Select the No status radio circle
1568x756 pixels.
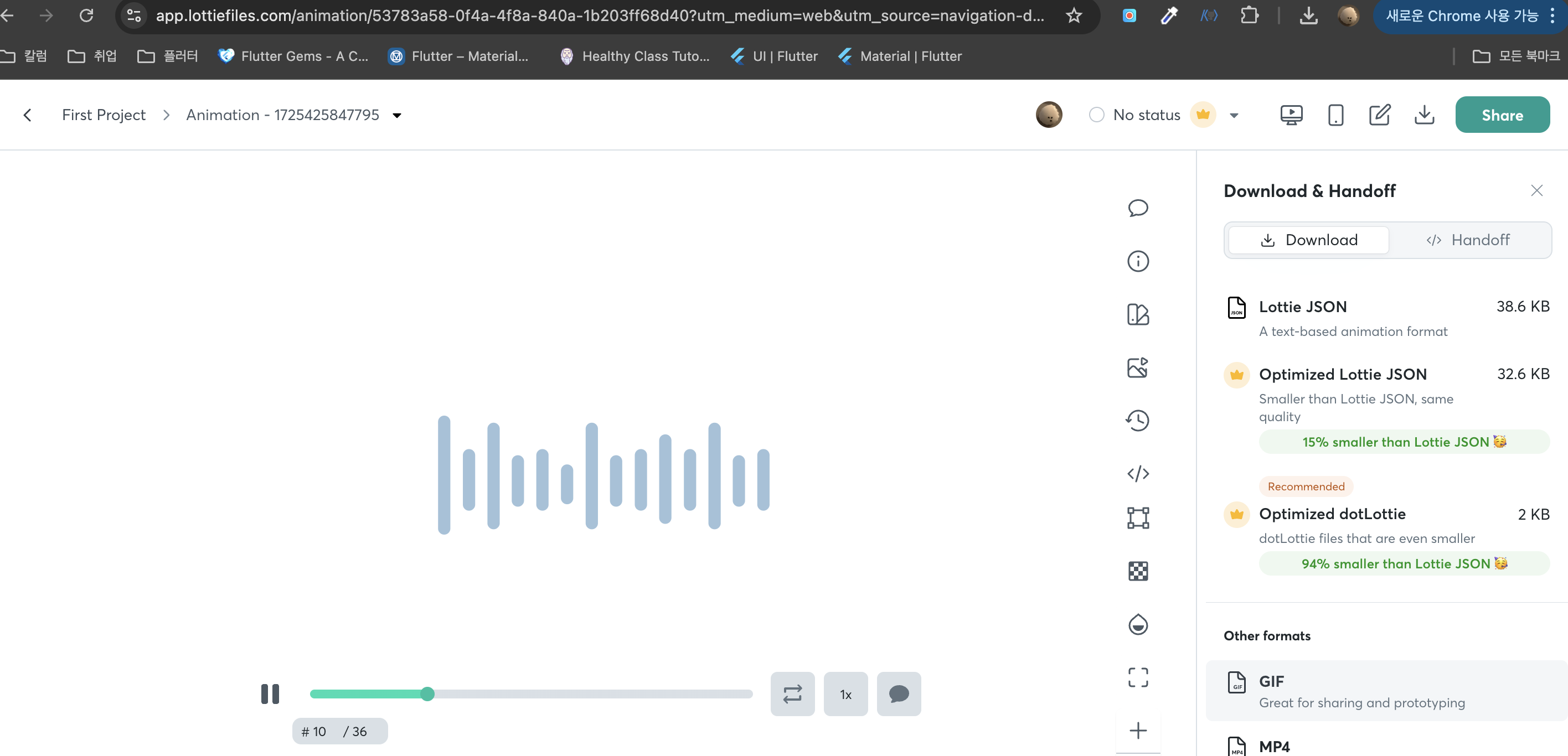[x=1096, y=115]
